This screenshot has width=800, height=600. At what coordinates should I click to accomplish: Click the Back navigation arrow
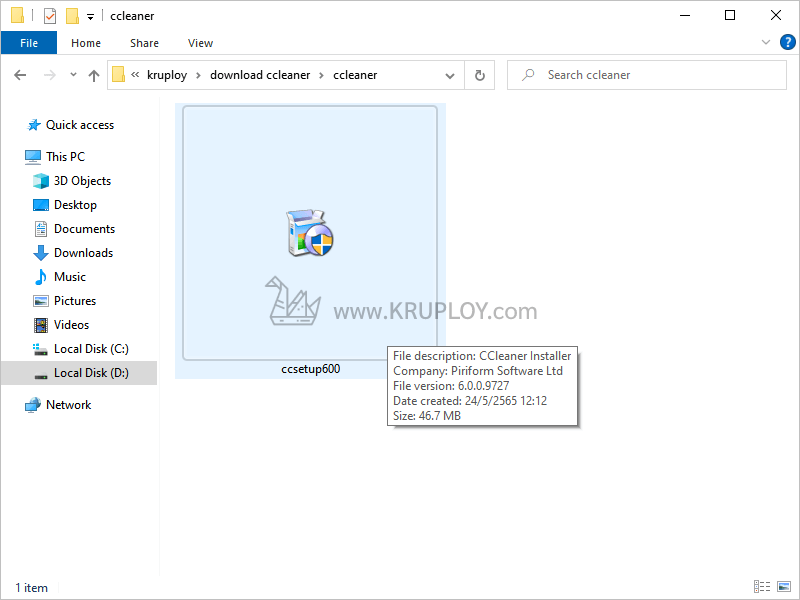pyautogui.click(x=20, y=76)
